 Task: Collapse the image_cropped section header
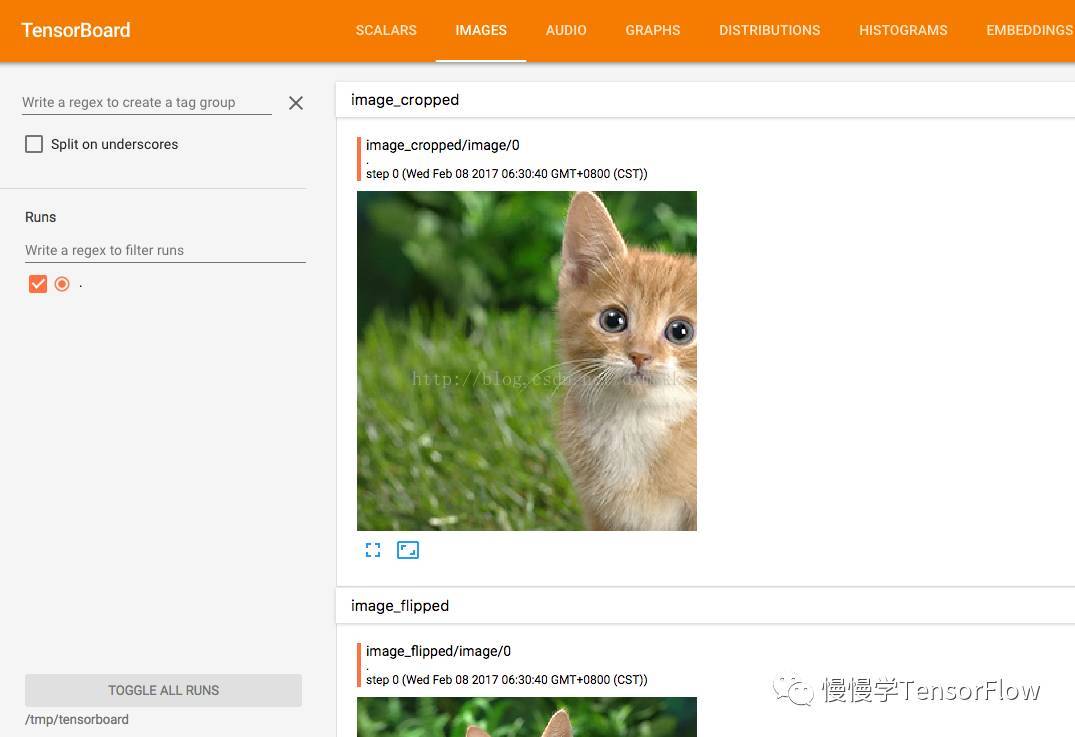pyautogui.click(x=705, y=100)
